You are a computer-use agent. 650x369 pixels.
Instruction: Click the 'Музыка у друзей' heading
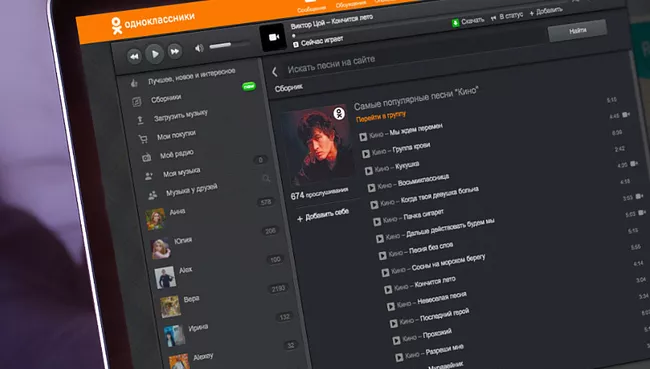(x=192, y=189)
